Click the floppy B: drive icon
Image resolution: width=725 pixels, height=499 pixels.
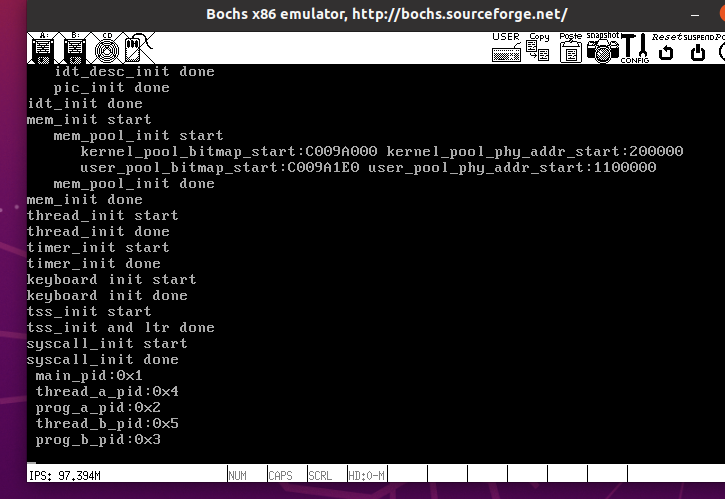point(75,48)
